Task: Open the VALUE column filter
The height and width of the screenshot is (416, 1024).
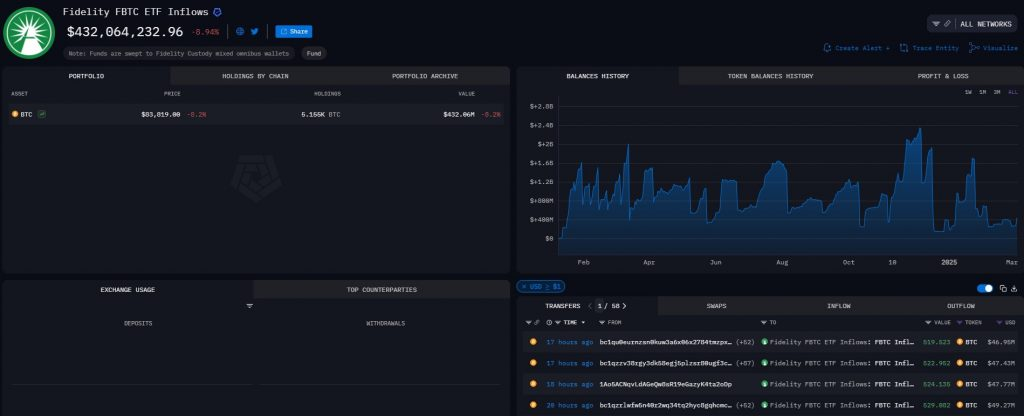Action: [928, 323]
